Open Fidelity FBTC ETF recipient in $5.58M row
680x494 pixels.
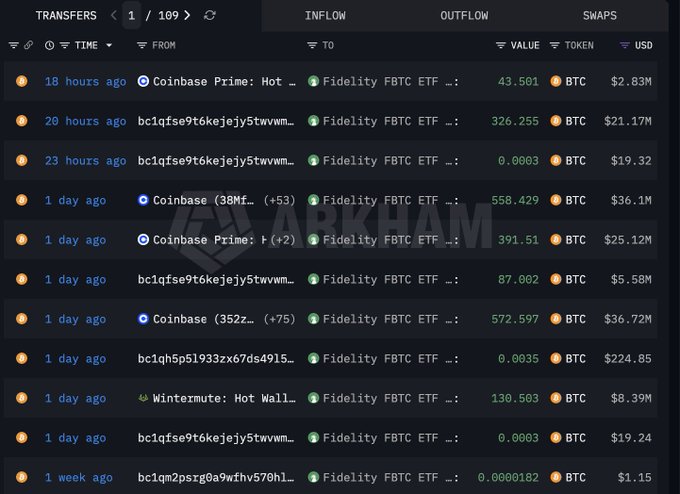(391, 280)
